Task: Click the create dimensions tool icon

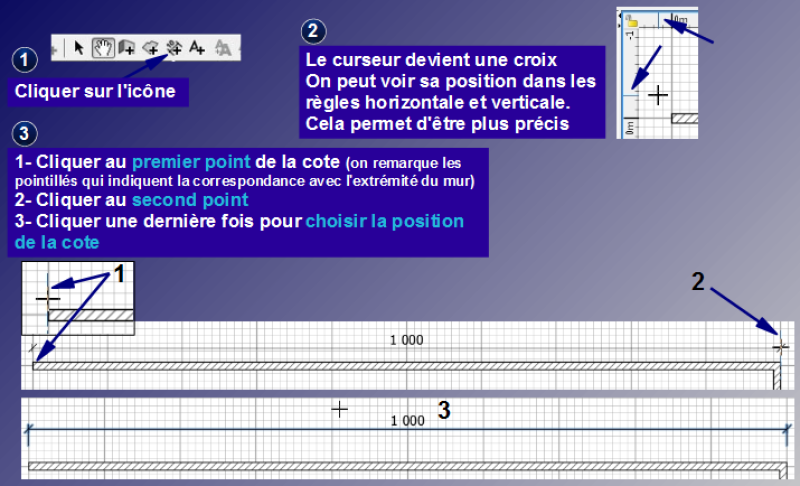Action: 173,46
